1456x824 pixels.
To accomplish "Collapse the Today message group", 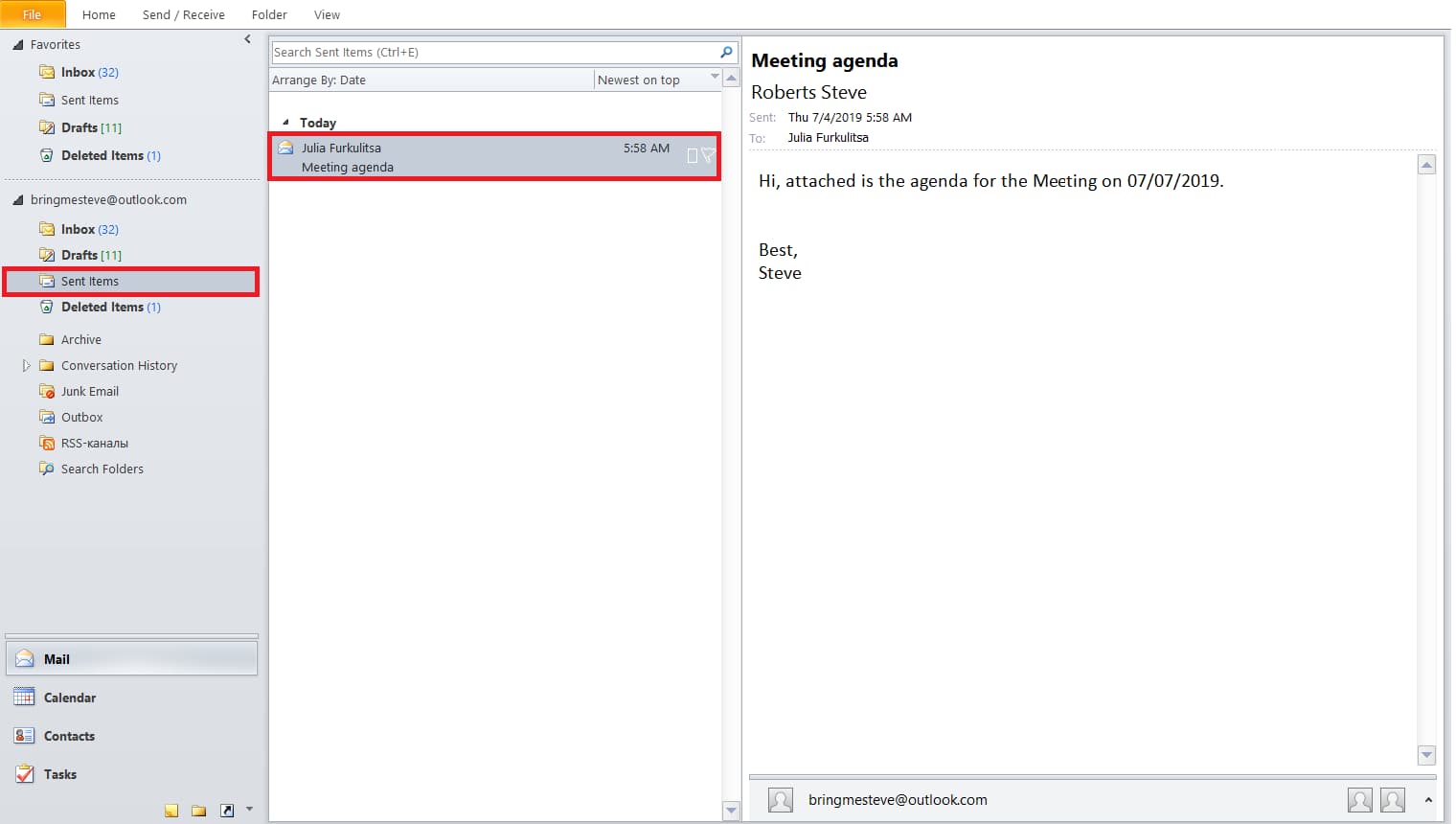I will (x=285, y=123).
